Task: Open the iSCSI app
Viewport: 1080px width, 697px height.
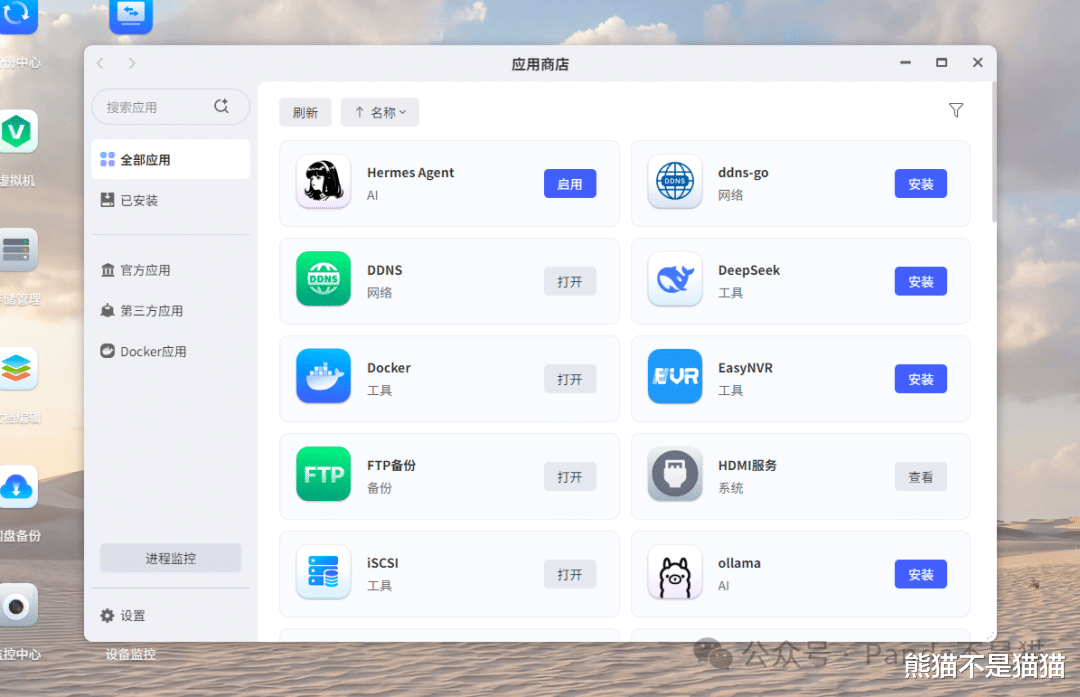Action: pyautogui.click(x=570, y=574)
